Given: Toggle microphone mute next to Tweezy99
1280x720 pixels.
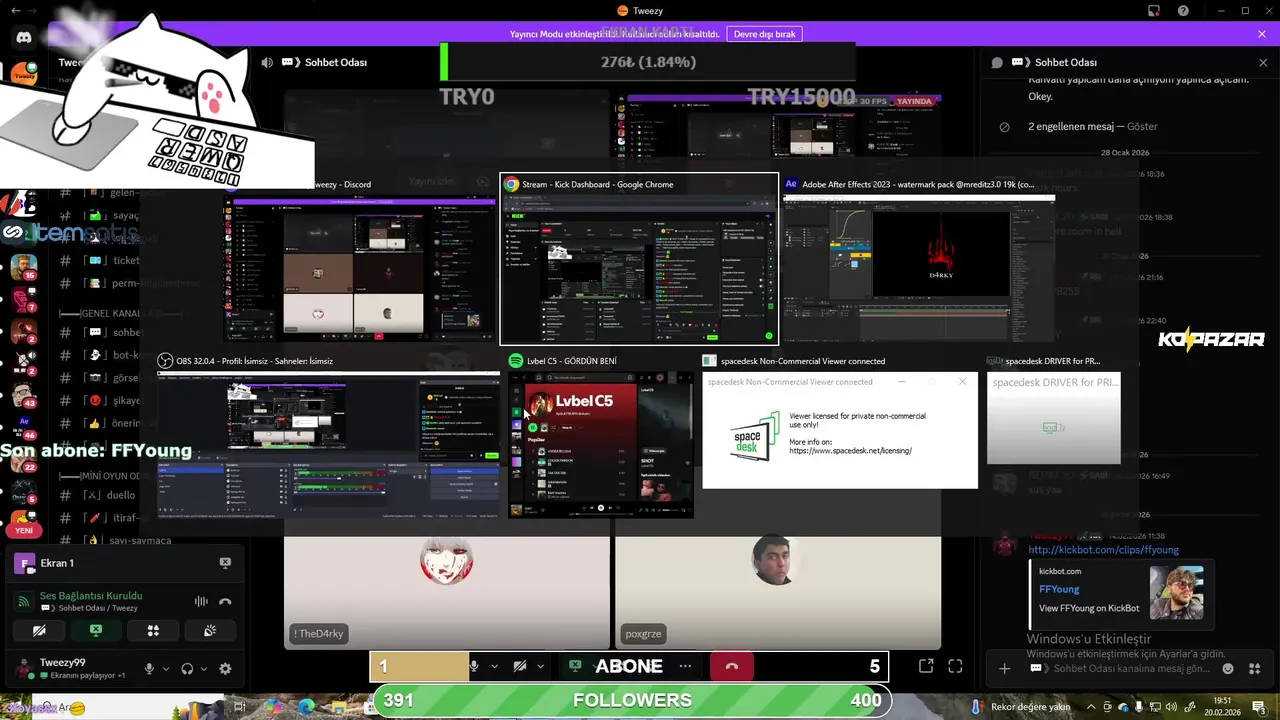Looking at the screenshot, I should pyautogui.click(x=150, y=668).
